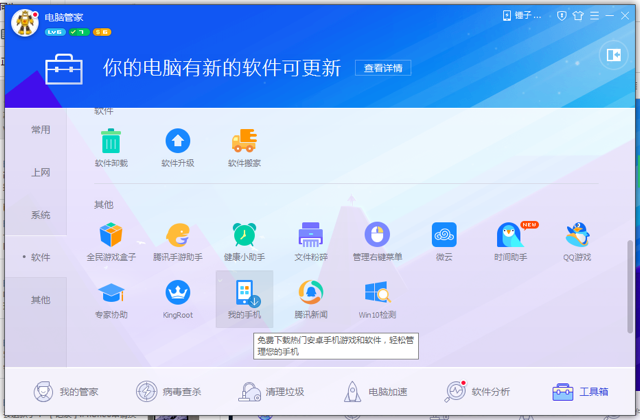Open the 文件粉碎 file shredder
The image size is (640, 420).
[x=311, y=242]
